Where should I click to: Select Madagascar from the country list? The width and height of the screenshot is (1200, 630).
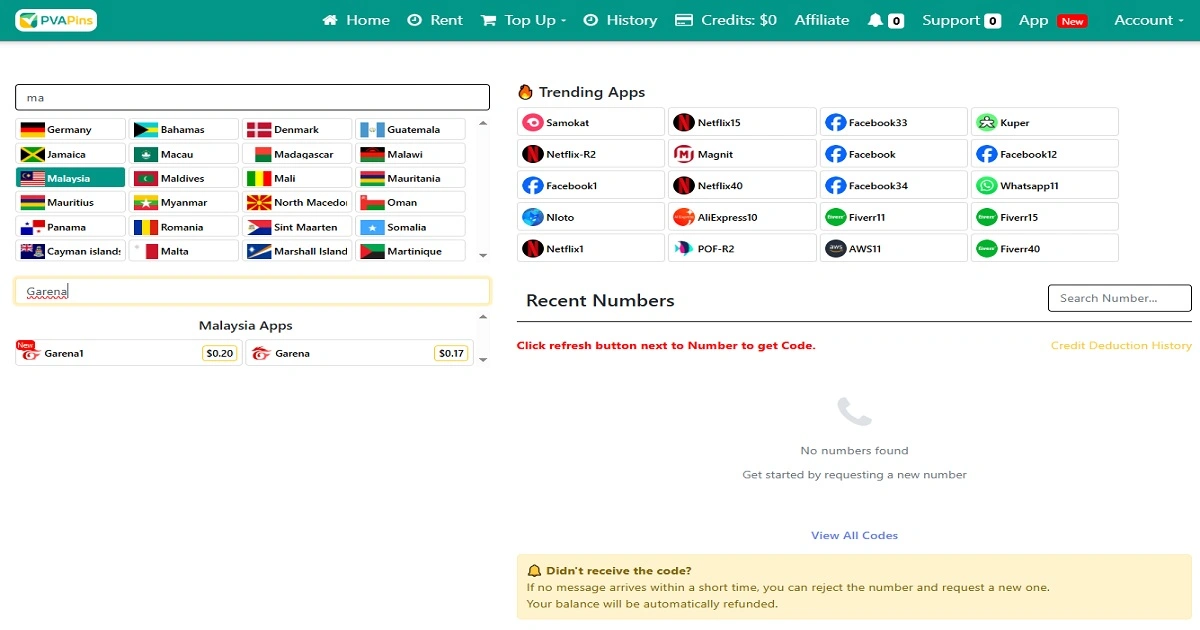[x=297, y=154]
